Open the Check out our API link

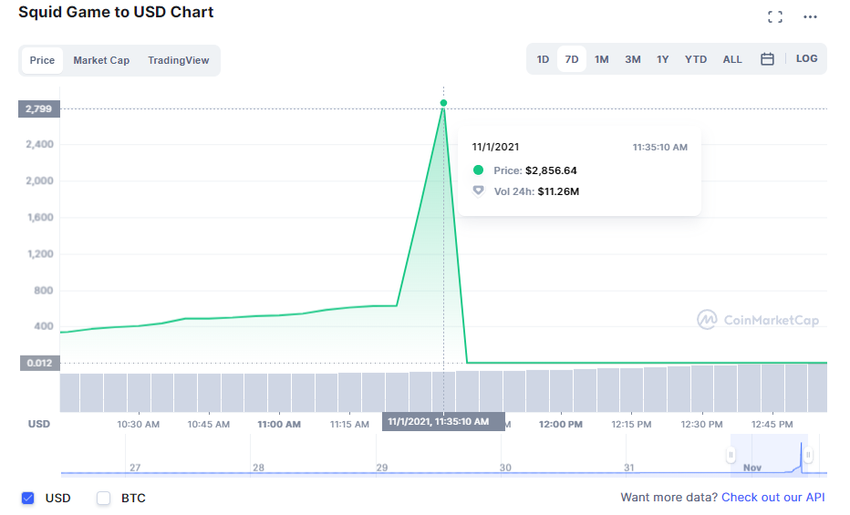773,497
